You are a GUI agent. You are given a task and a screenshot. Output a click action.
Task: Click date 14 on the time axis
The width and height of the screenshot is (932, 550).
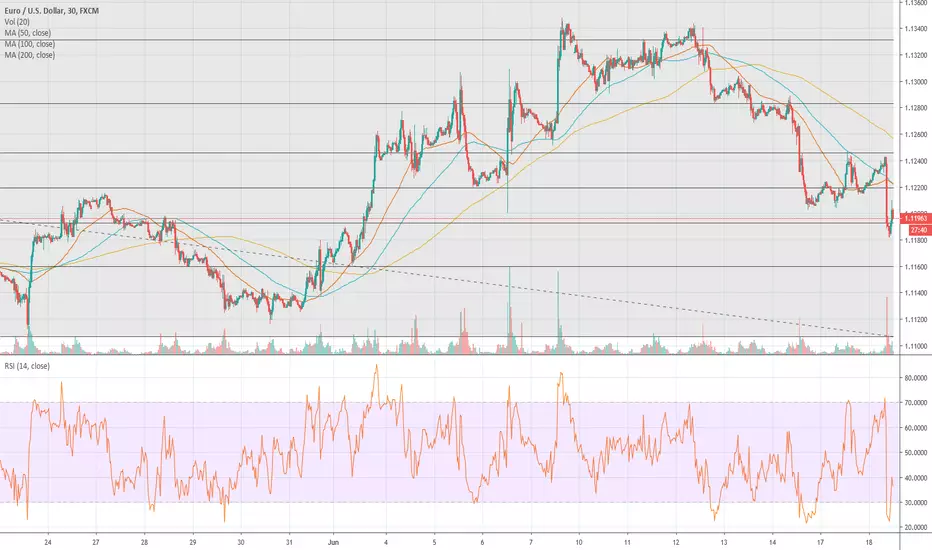(772, 542)
